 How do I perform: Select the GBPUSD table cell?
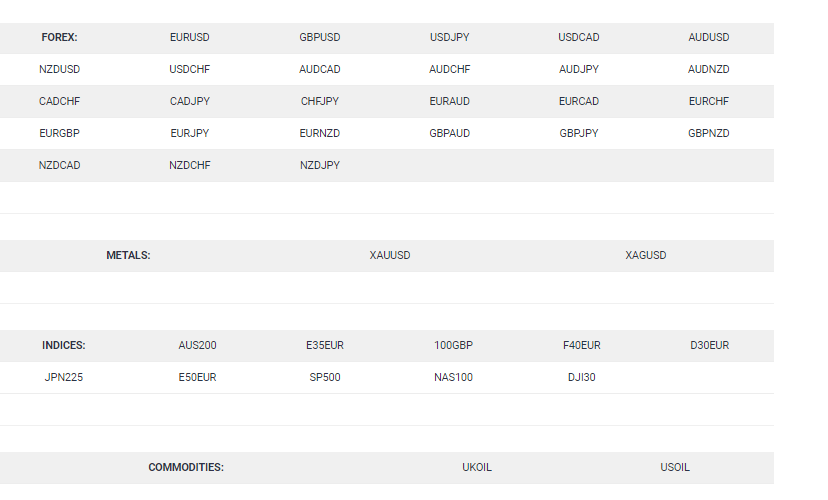(319, 37)
